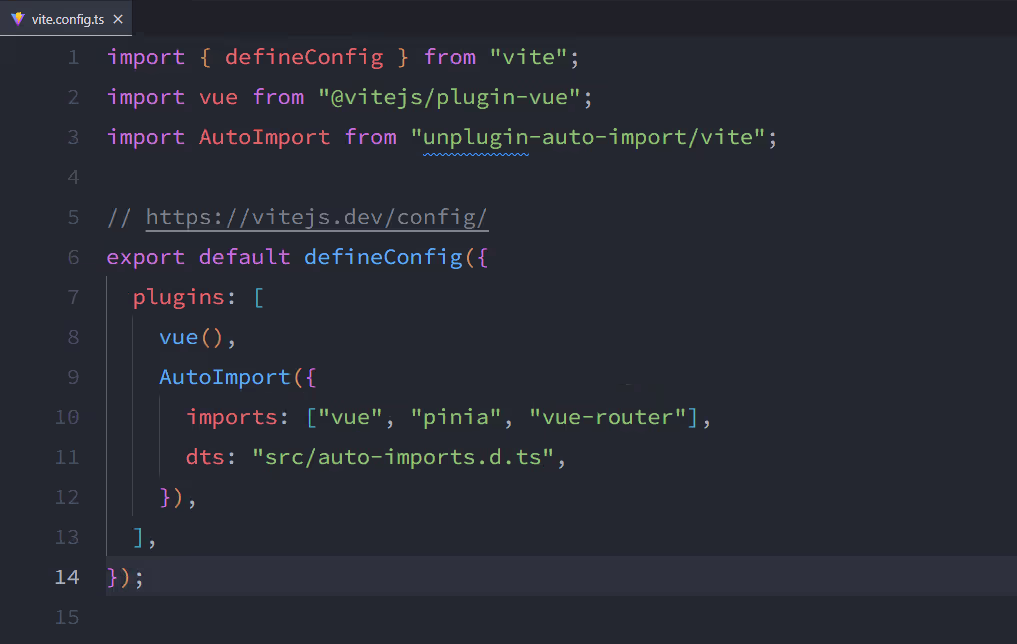The image size is (1017, 644).
Task: Click line number 5 in gutter
Action: tap(73, 217)
